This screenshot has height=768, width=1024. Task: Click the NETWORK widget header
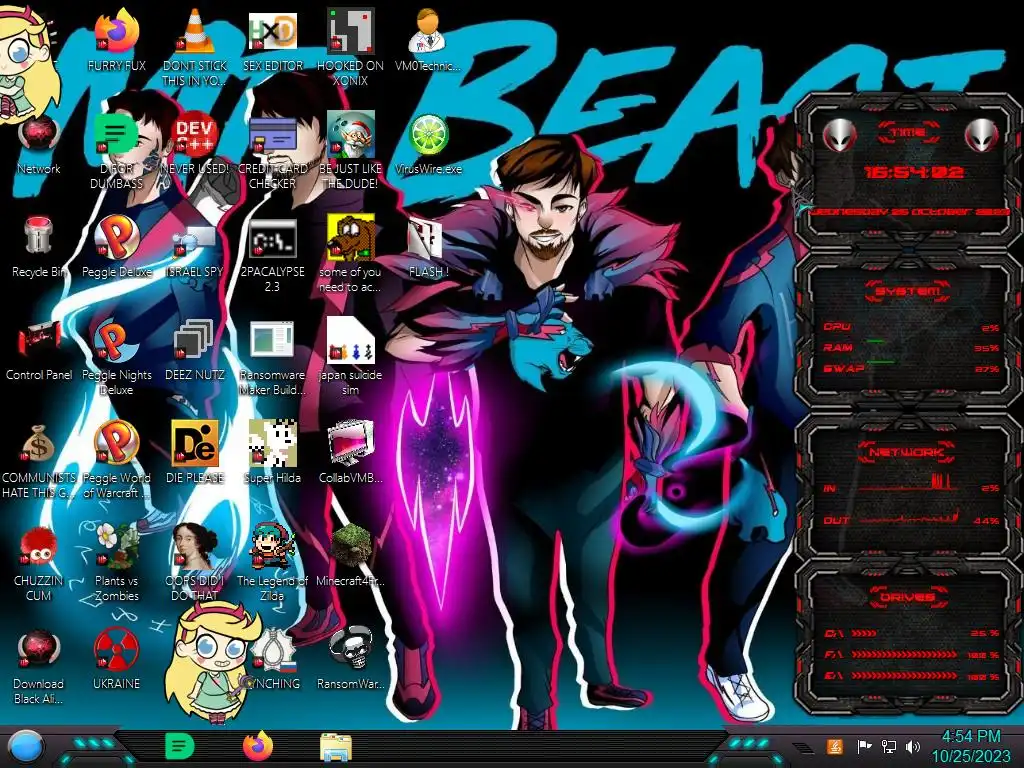point(907,452)
